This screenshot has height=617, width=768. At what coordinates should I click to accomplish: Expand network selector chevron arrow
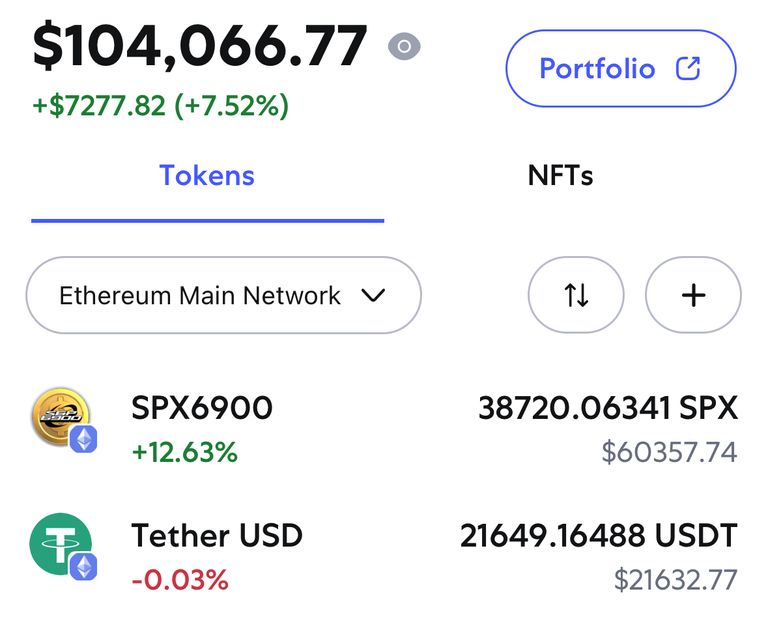pyautogui.click(x=373, y=295)
